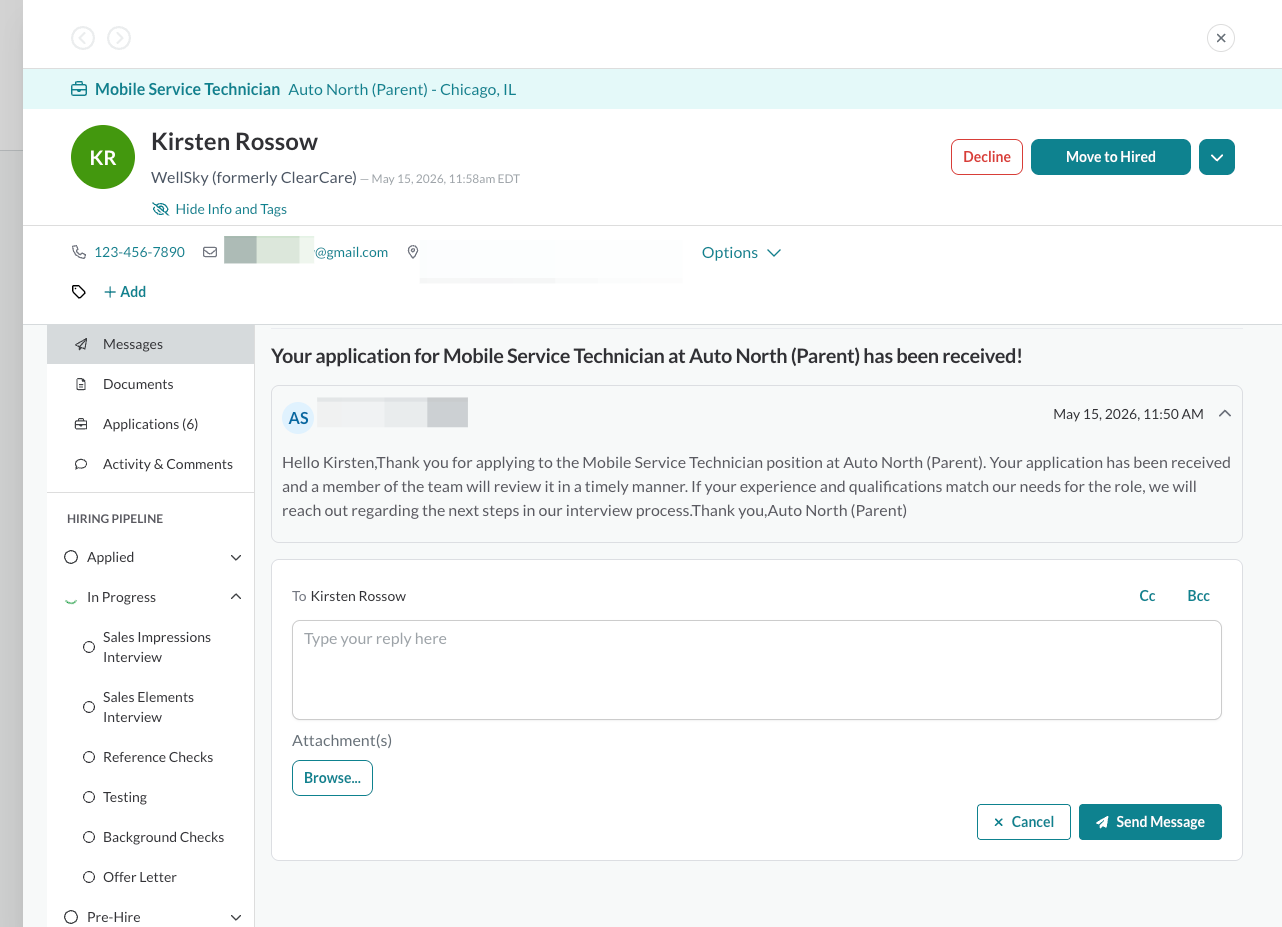Select the Pre-Hire pipeline stage
1282x927 pixels.
(113, 917)
